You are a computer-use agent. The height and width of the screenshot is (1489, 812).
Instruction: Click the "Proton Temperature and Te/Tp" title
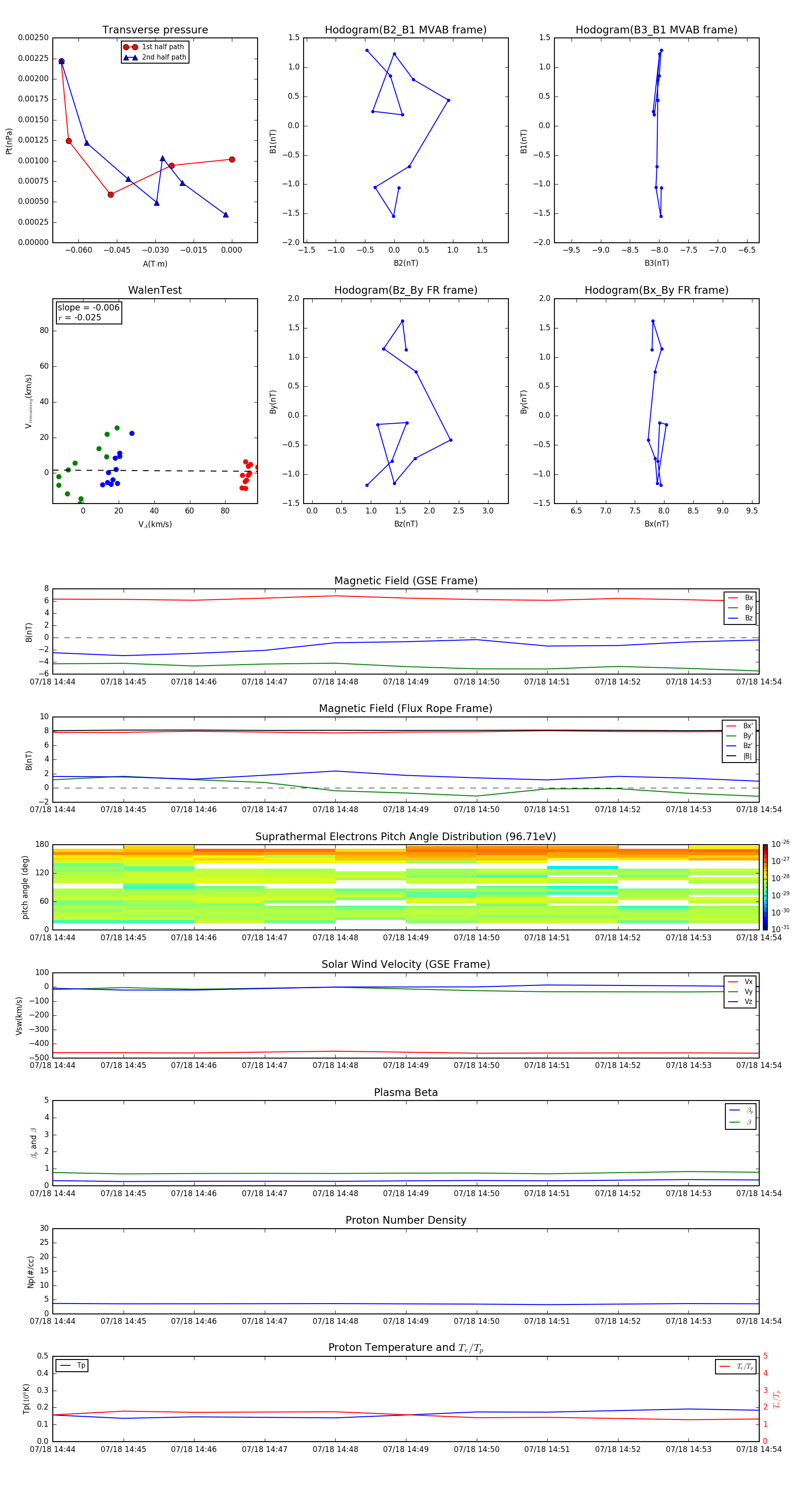click(x=406, y=1348)
